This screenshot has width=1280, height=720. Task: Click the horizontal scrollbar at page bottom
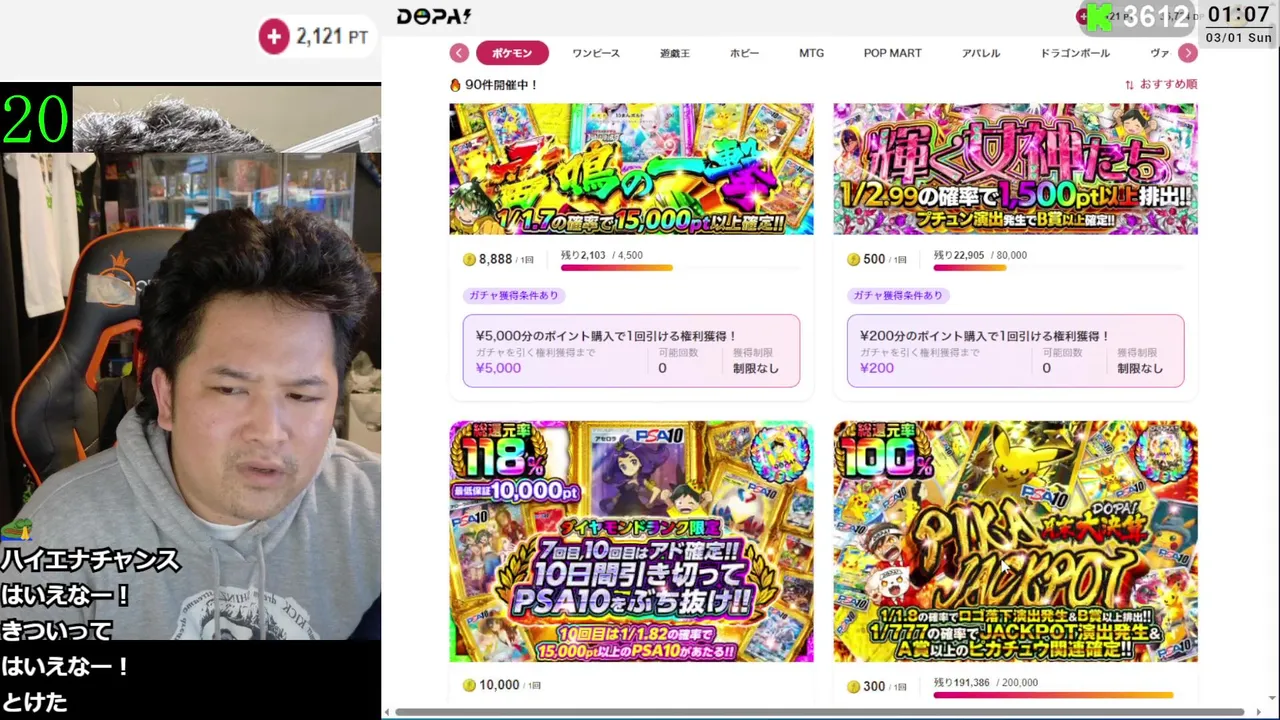(820, 712)
